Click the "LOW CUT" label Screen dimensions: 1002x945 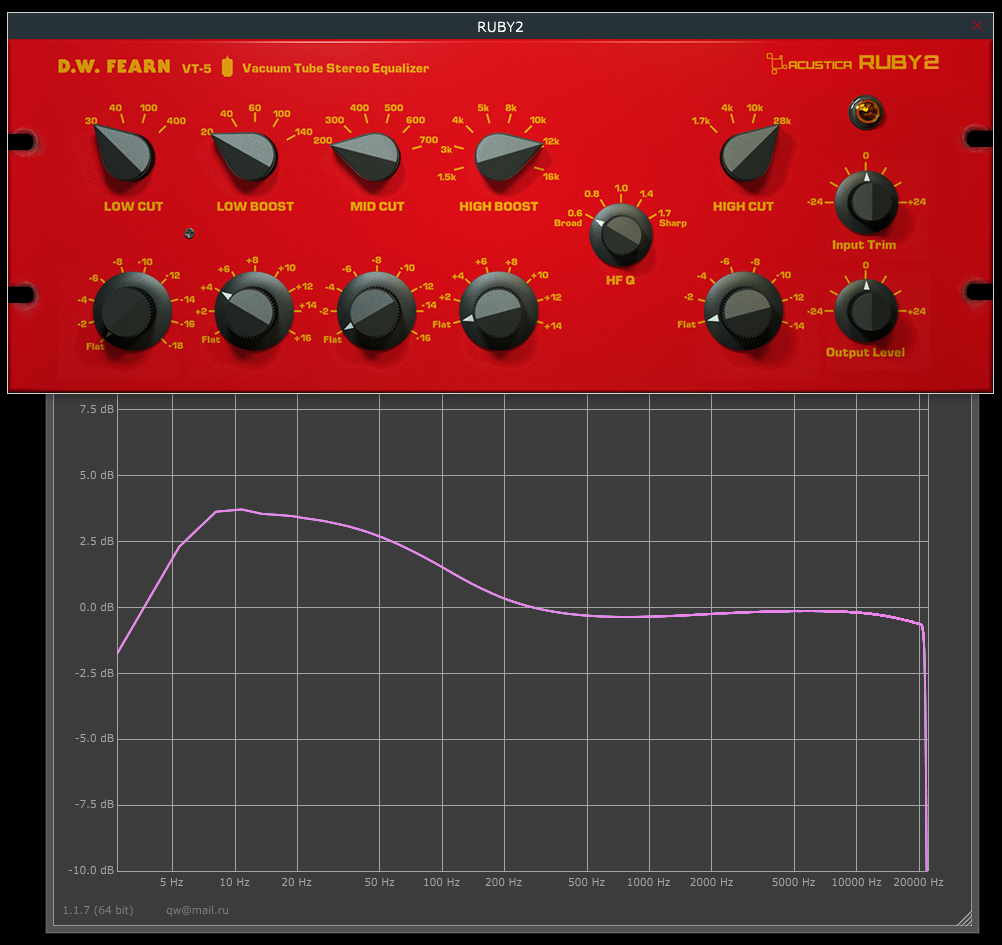tap(134, 206)
